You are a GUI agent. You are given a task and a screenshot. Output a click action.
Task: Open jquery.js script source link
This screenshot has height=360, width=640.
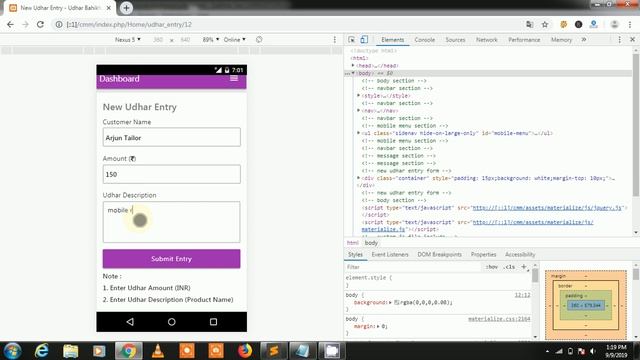pos(547,208)
